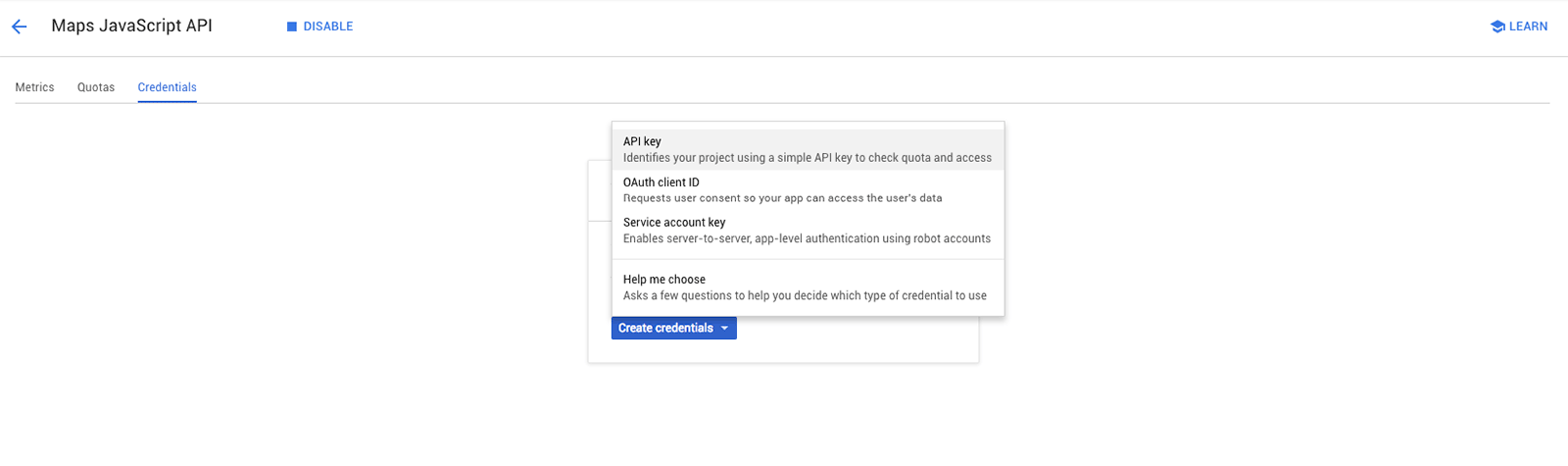Click the 'Identifies your project' description line
1568x466 pixels.
pyautogui.click(x=808, y=158)
